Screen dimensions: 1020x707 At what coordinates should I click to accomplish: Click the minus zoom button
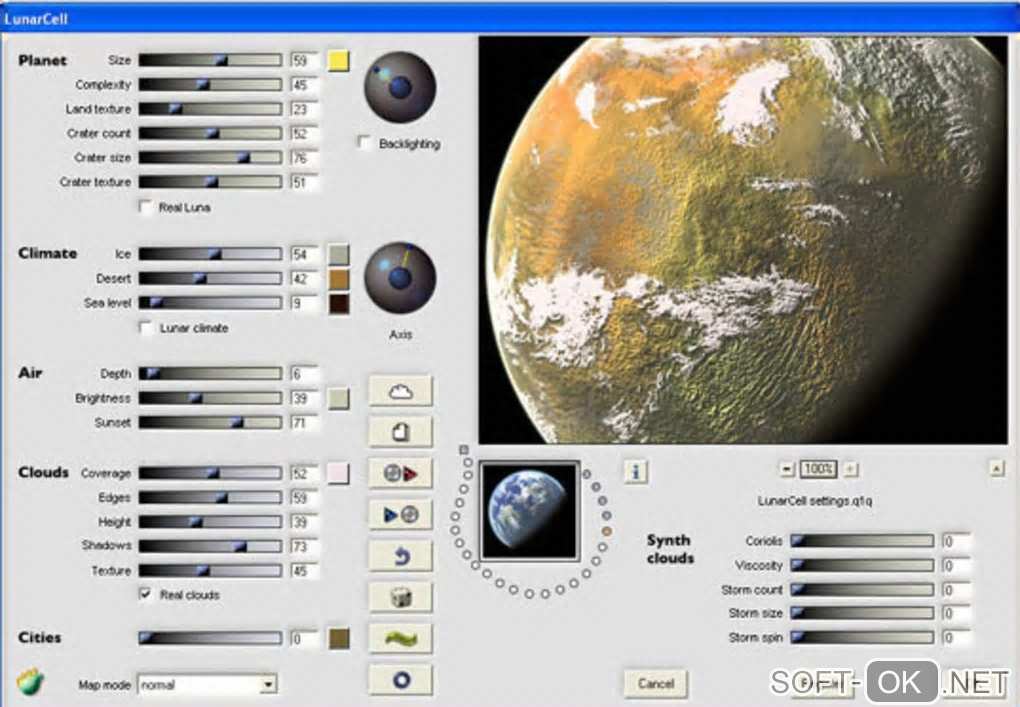[787, 469]
